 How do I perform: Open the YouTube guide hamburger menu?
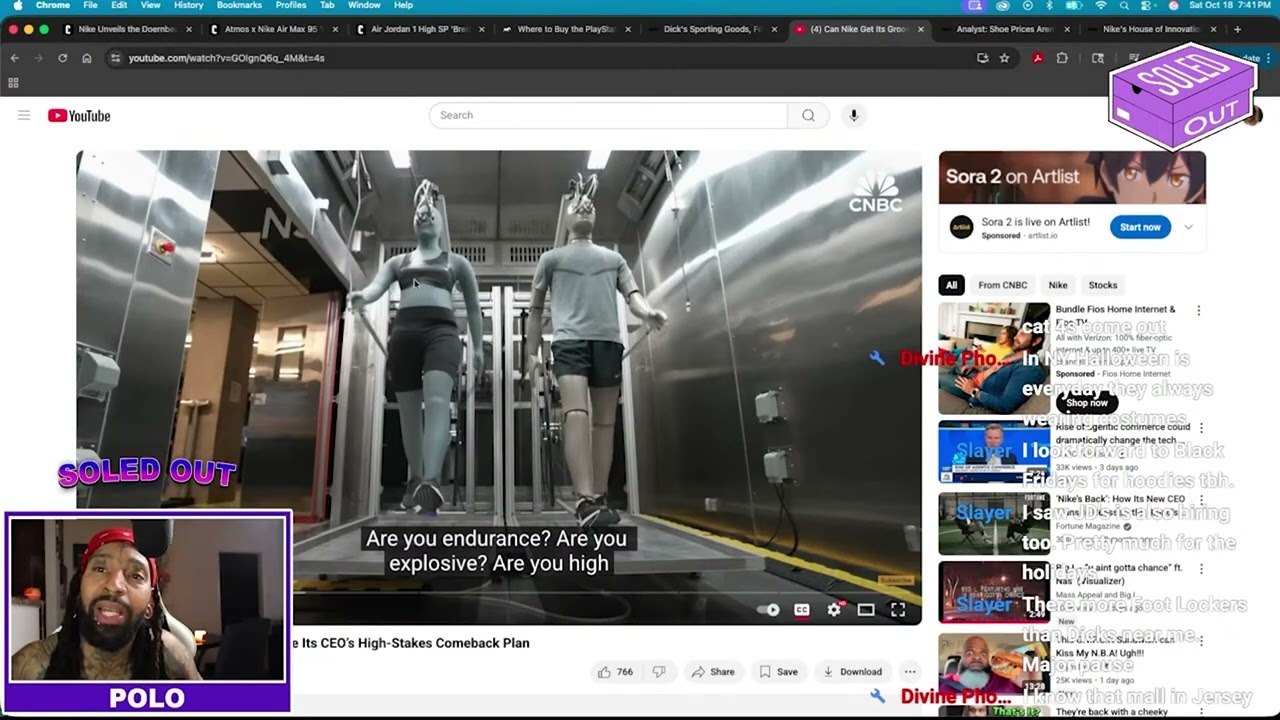click(24, 116)
